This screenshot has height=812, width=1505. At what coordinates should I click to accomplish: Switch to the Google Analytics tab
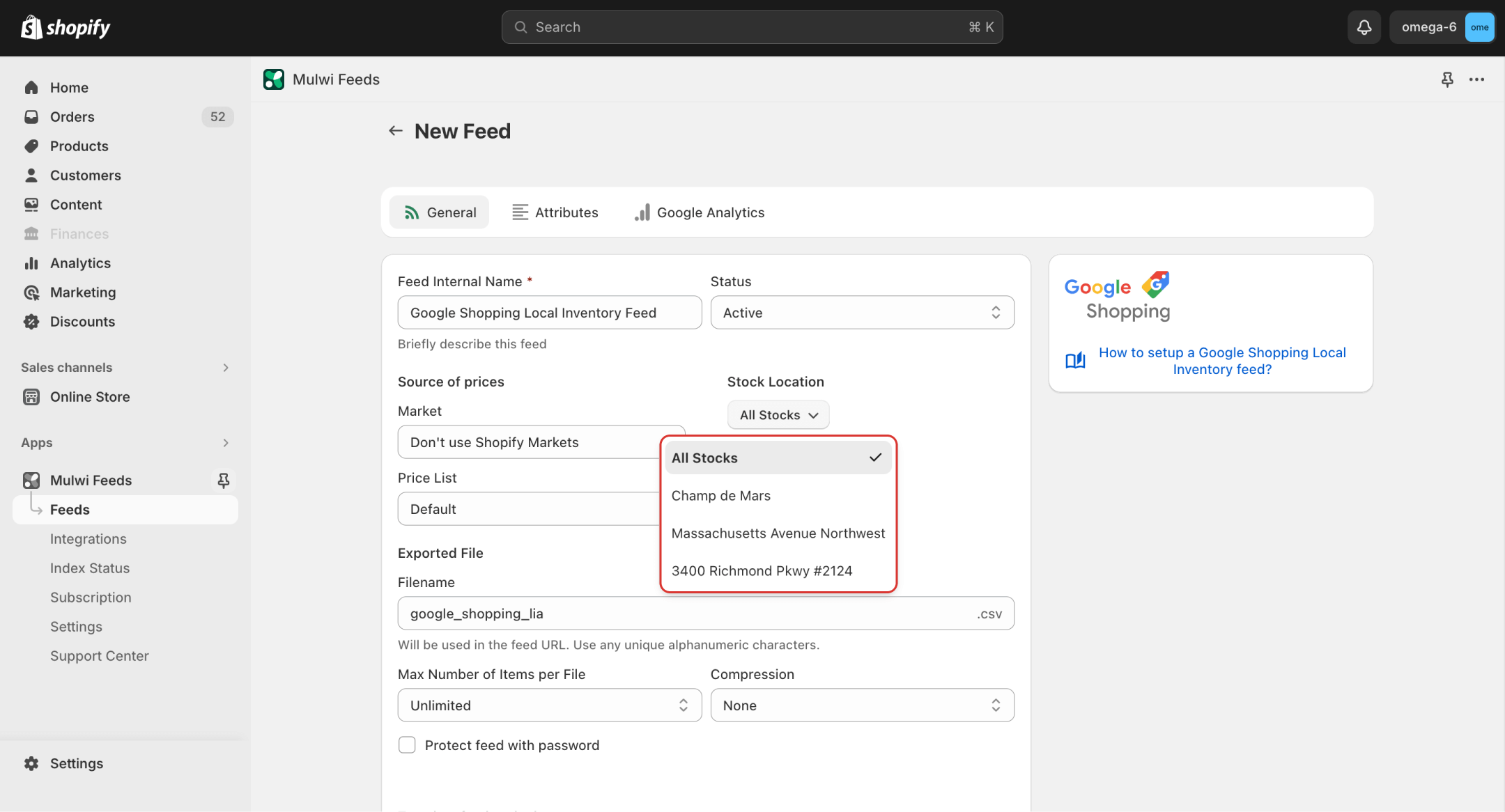coord(699,212)
